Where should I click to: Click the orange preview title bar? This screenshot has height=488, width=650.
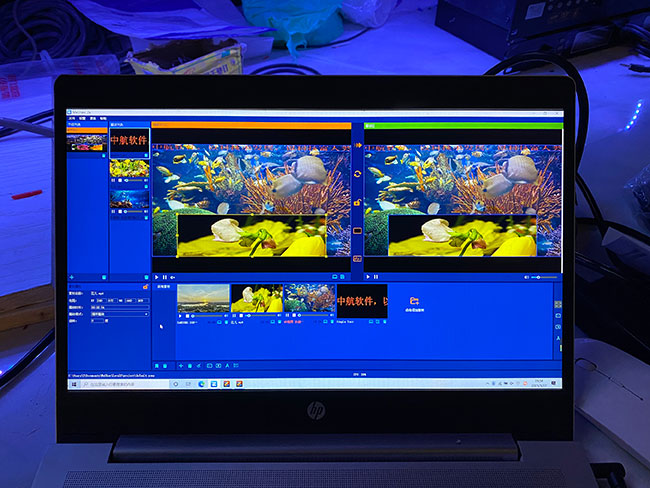(x=250, y=126)
